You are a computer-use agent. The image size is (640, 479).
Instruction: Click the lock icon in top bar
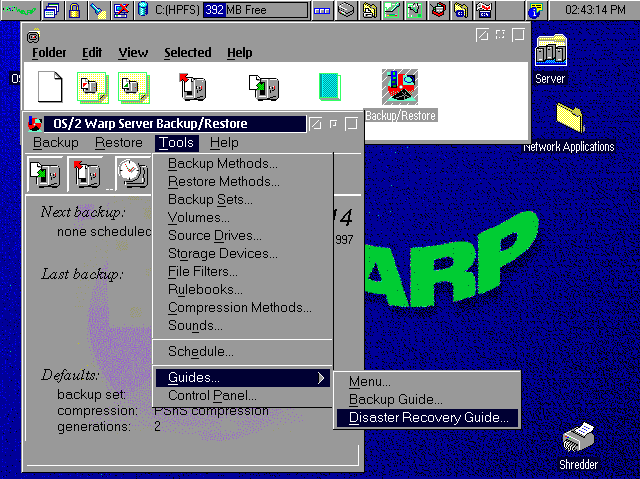pos(74,11)
